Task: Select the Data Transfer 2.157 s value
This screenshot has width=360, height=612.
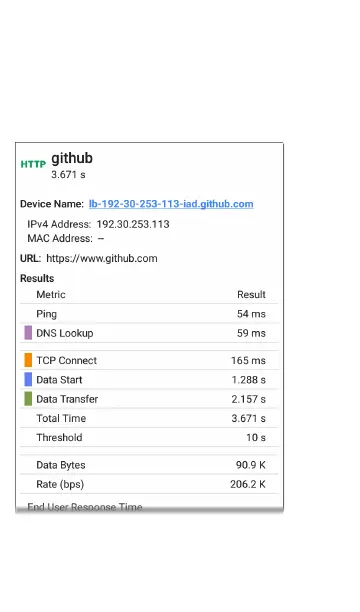Action: click(249, 399)
